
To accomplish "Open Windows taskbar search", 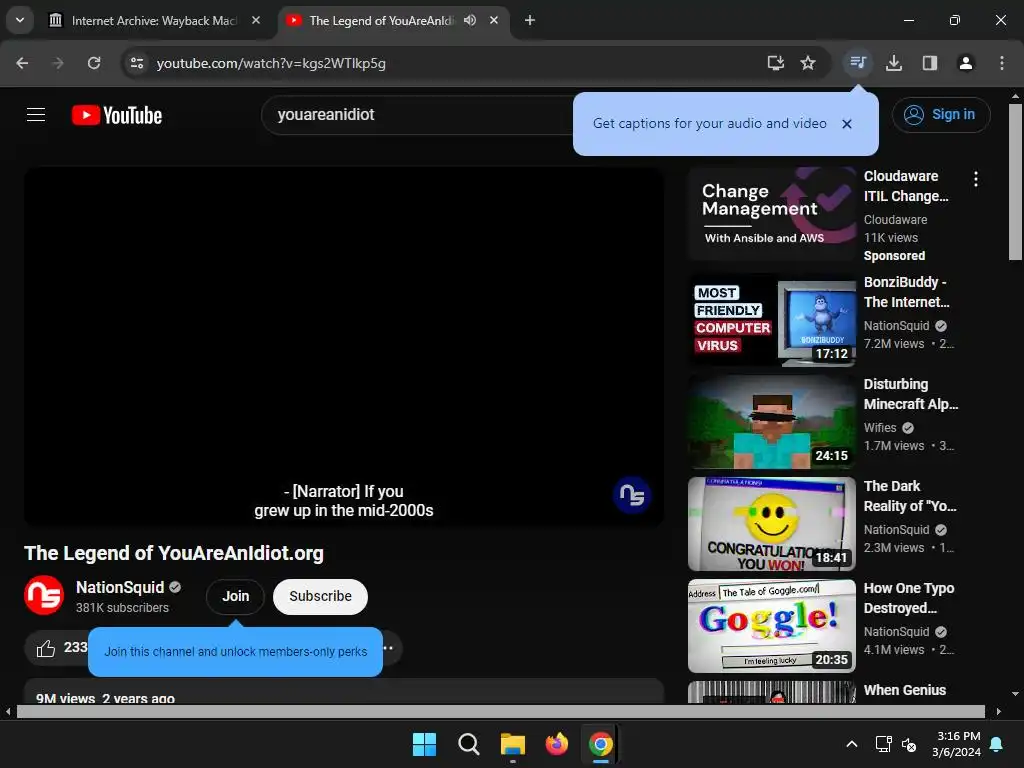I will pyautogui.click(x=468, y=744).
